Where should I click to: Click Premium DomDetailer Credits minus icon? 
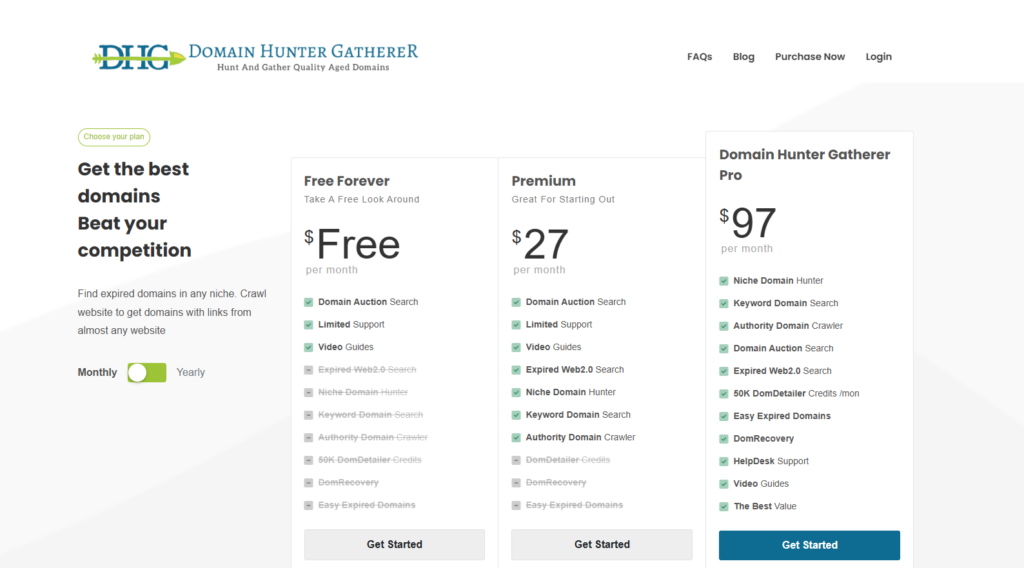pyautogui.click(x=516, y=460)
